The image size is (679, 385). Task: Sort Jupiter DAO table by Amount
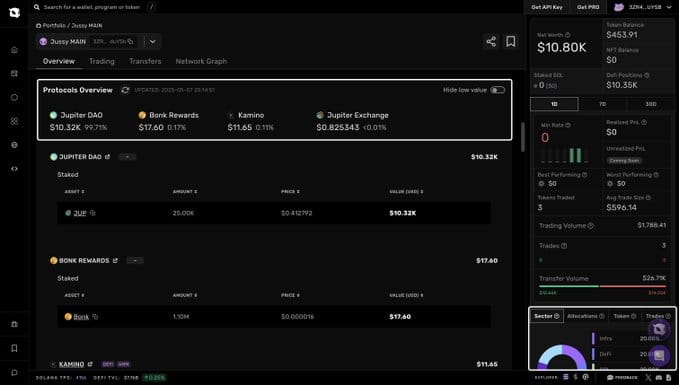point(185,192)
